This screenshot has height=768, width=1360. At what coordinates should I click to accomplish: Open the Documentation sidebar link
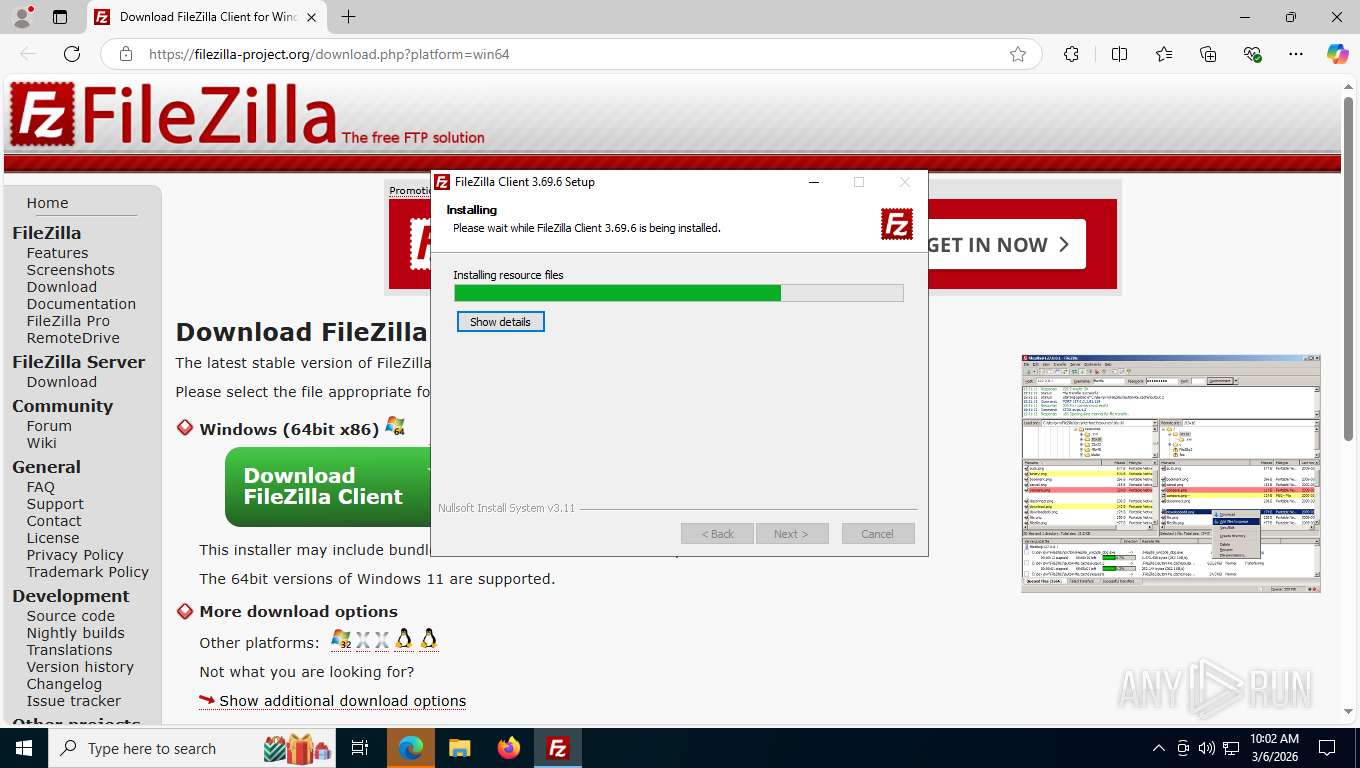pyautogui.click(x=81, y=304)
